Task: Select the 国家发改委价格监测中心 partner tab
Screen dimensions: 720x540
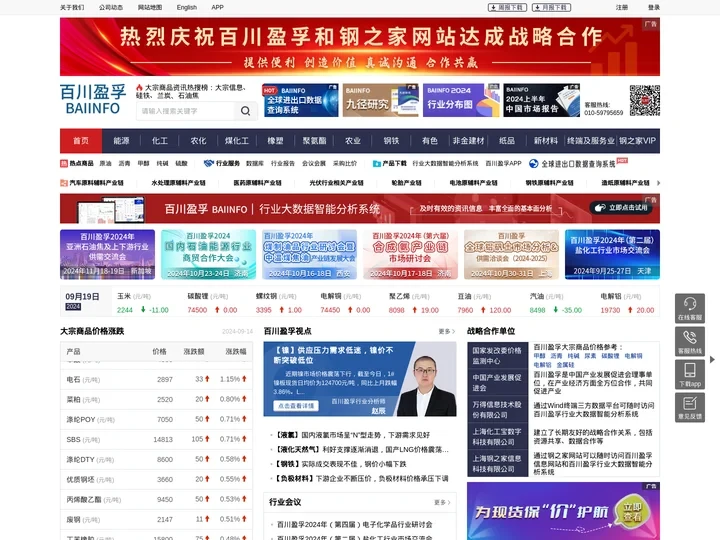Action: coord(497,355)
